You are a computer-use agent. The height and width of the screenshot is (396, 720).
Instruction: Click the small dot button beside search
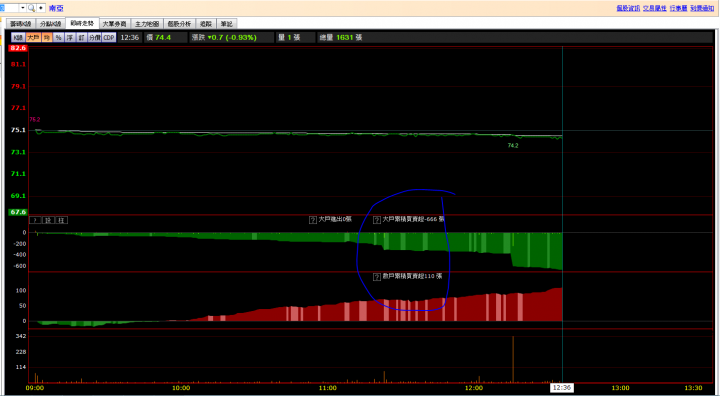pyautogui.click(x=41, y=8)
